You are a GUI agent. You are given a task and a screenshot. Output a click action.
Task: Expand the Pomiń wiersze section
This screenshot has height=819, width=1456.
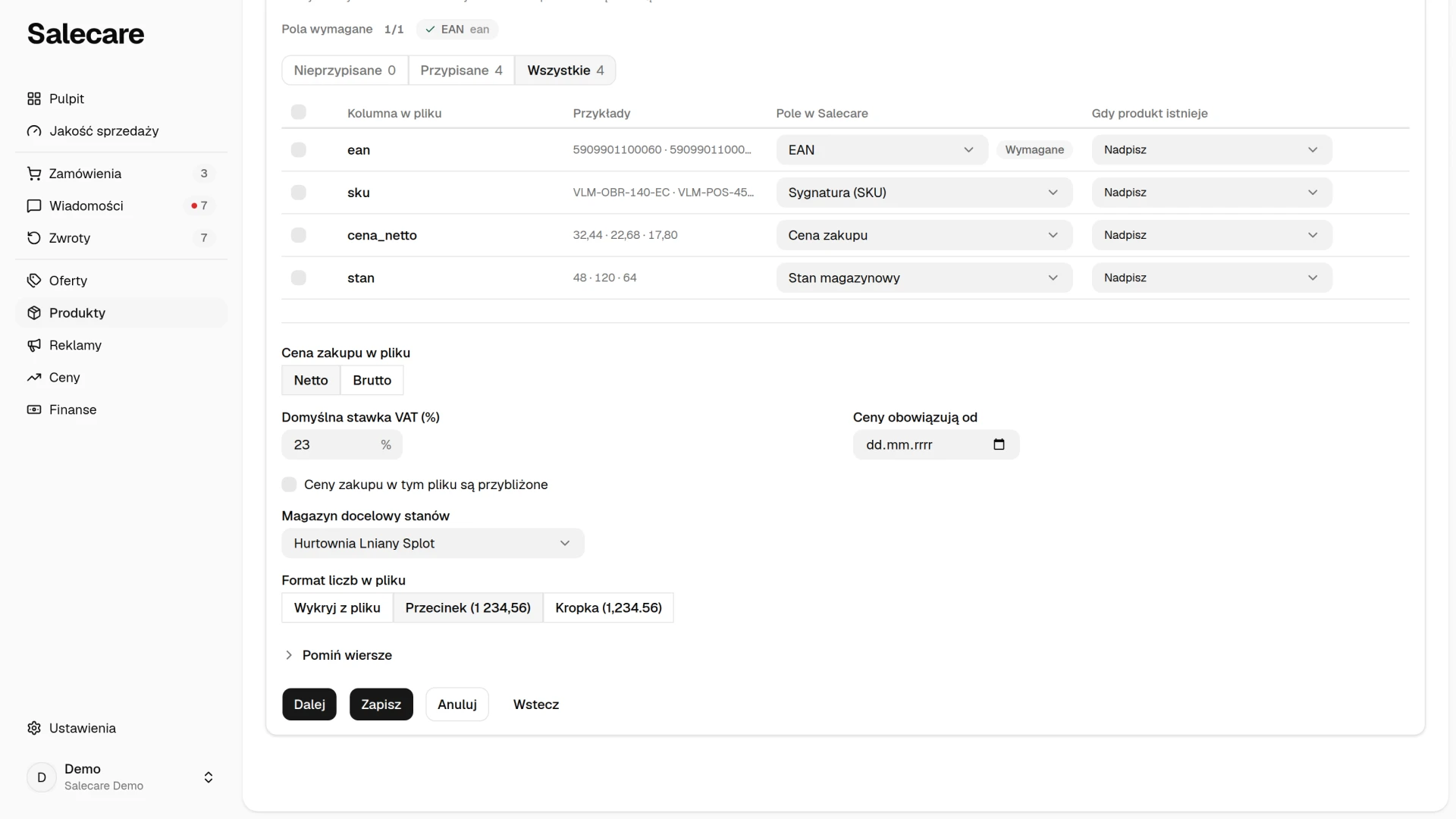pos(337,655)
